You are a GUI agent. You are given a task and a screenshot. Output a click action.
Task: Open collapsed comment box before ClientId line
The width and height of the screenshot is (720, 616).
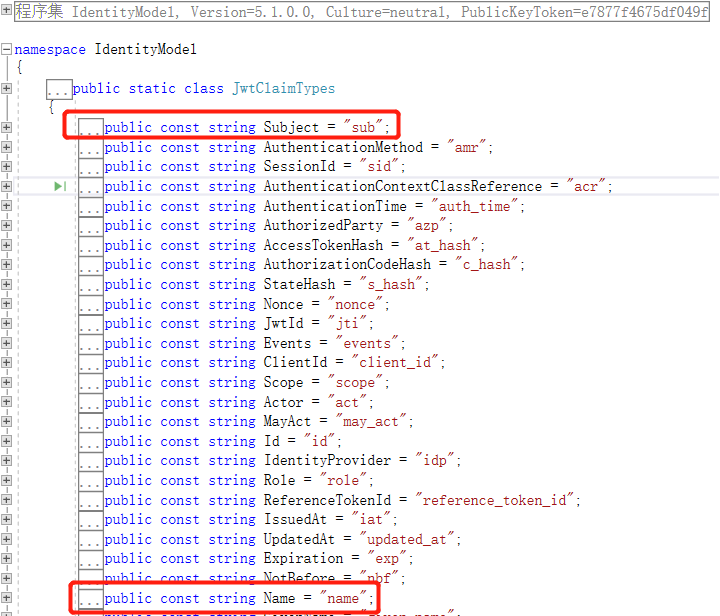[x=90, y=363]
